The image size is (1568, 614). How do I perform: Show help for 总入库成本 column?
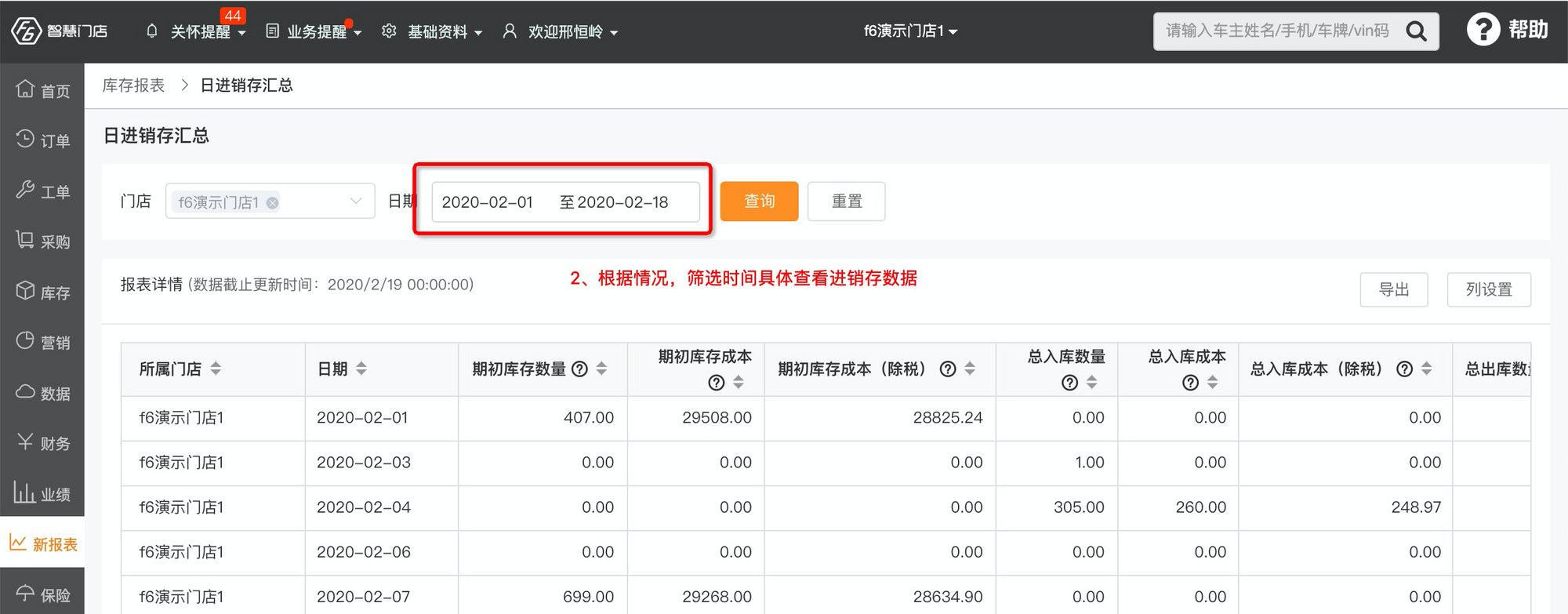click(x=1190, y=382)
